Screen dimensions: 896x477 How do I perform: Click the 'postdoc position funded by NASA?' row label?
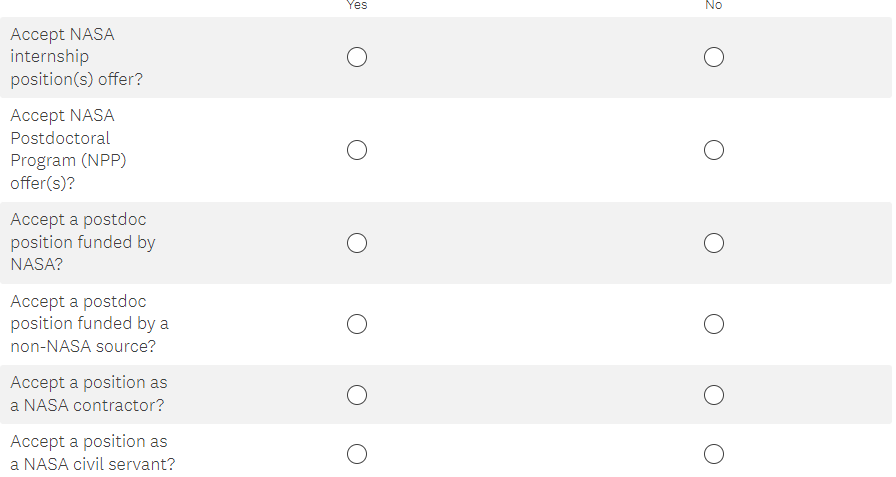tap(83, 243)
